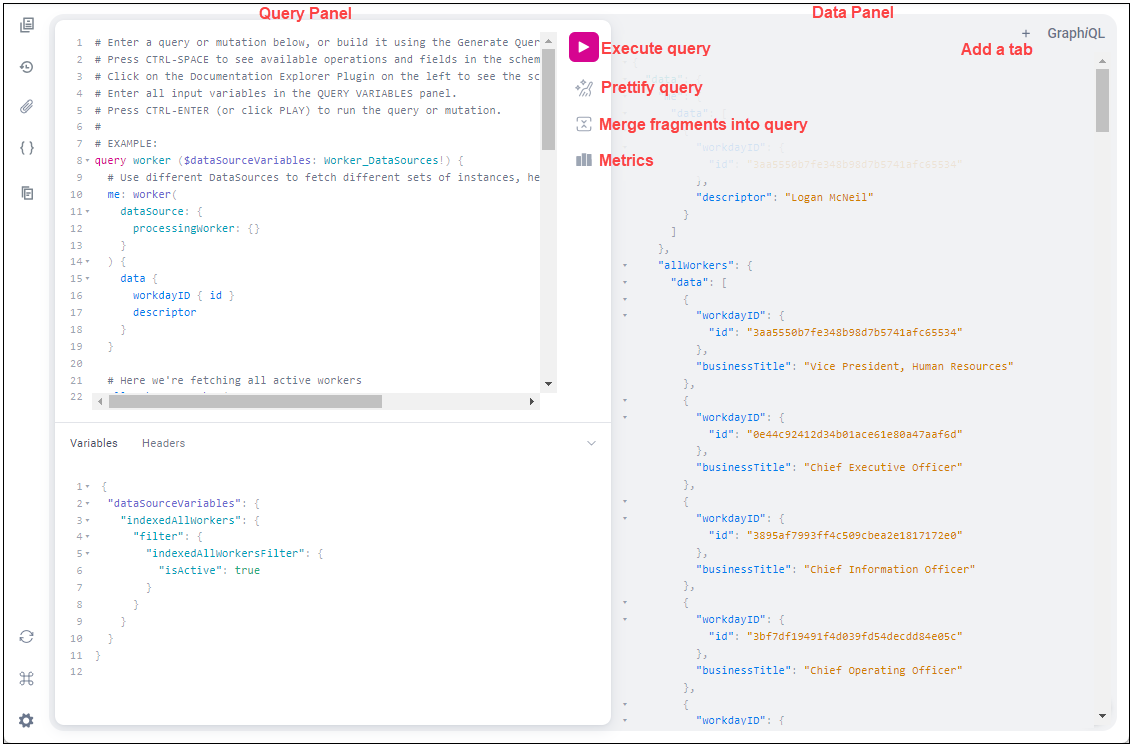Click "workdayID" field on query line 16
The height and width of the screenshot is (749, 1133).
(x=162, y=295)
